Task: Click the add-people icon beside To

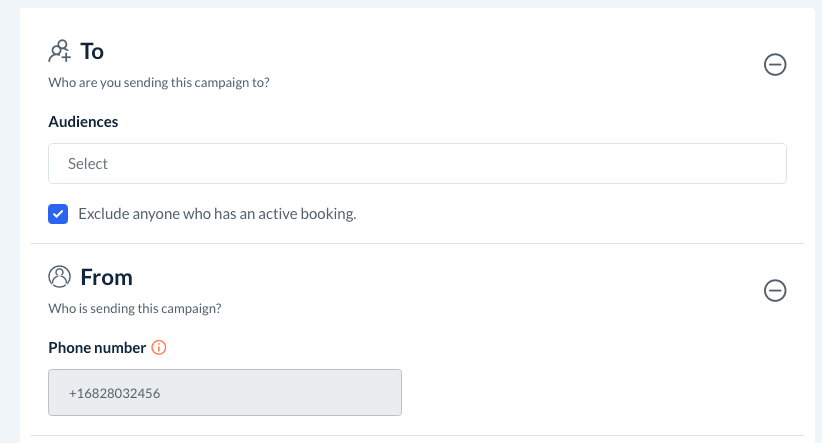Action: [x=60, y=51]
